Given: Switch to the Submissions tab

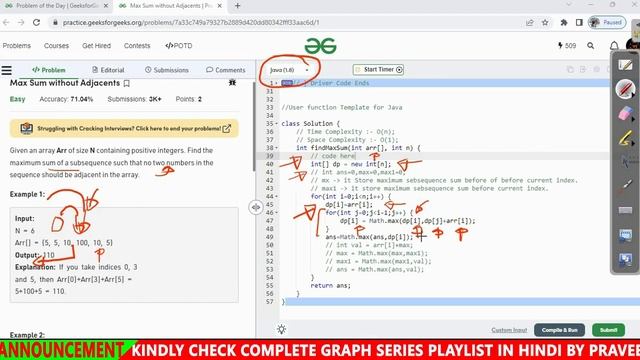Looking at the screenshot, I should pos(167,70).
